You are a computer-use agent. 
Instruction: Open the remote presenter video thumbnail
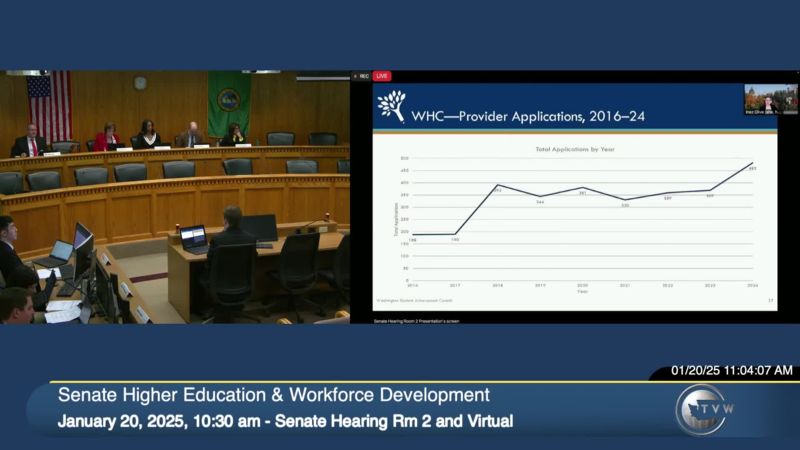click(x=770, y=99)
